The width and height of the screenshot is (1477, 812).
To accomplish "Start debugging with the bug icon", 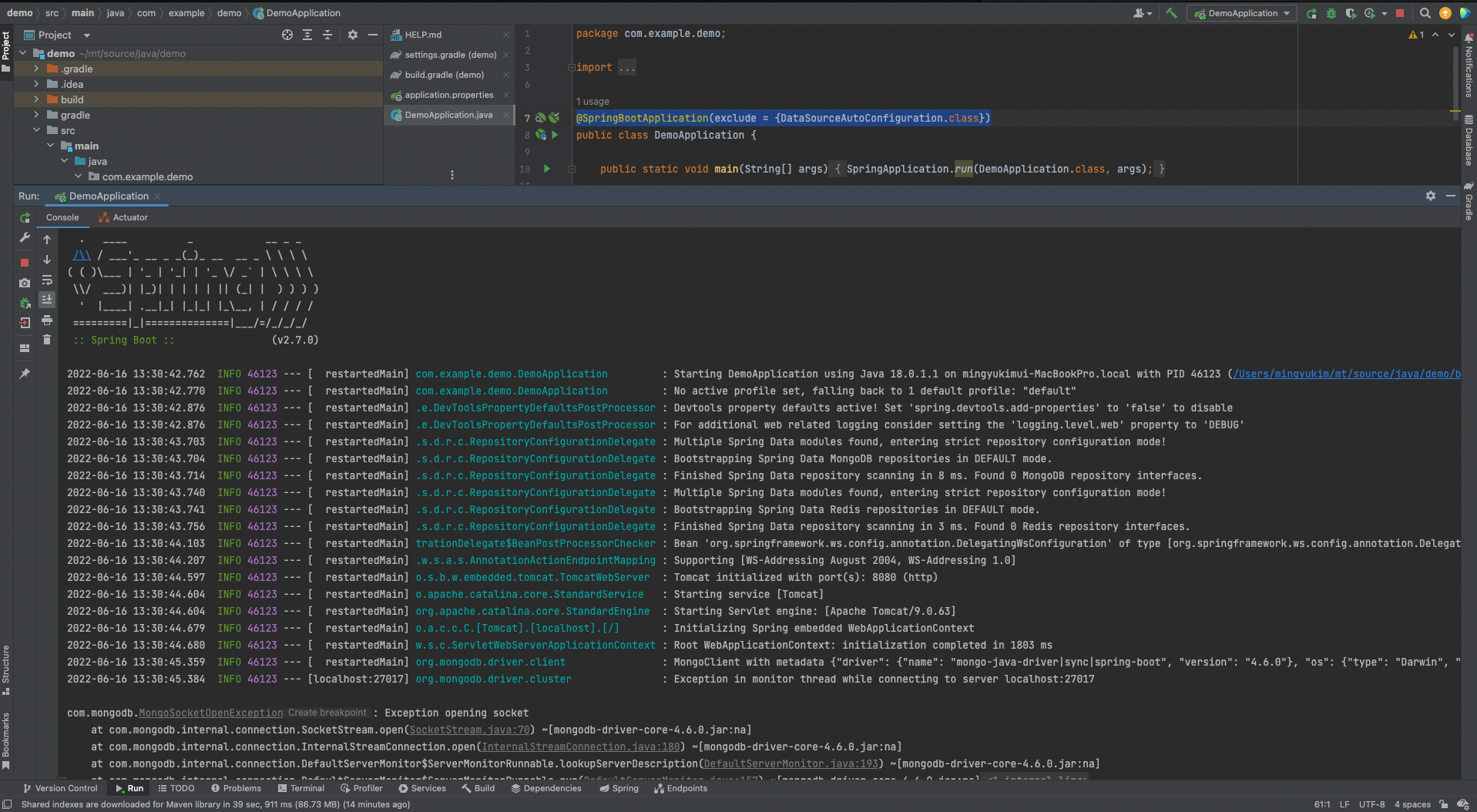I will [x=1331, y=13].
